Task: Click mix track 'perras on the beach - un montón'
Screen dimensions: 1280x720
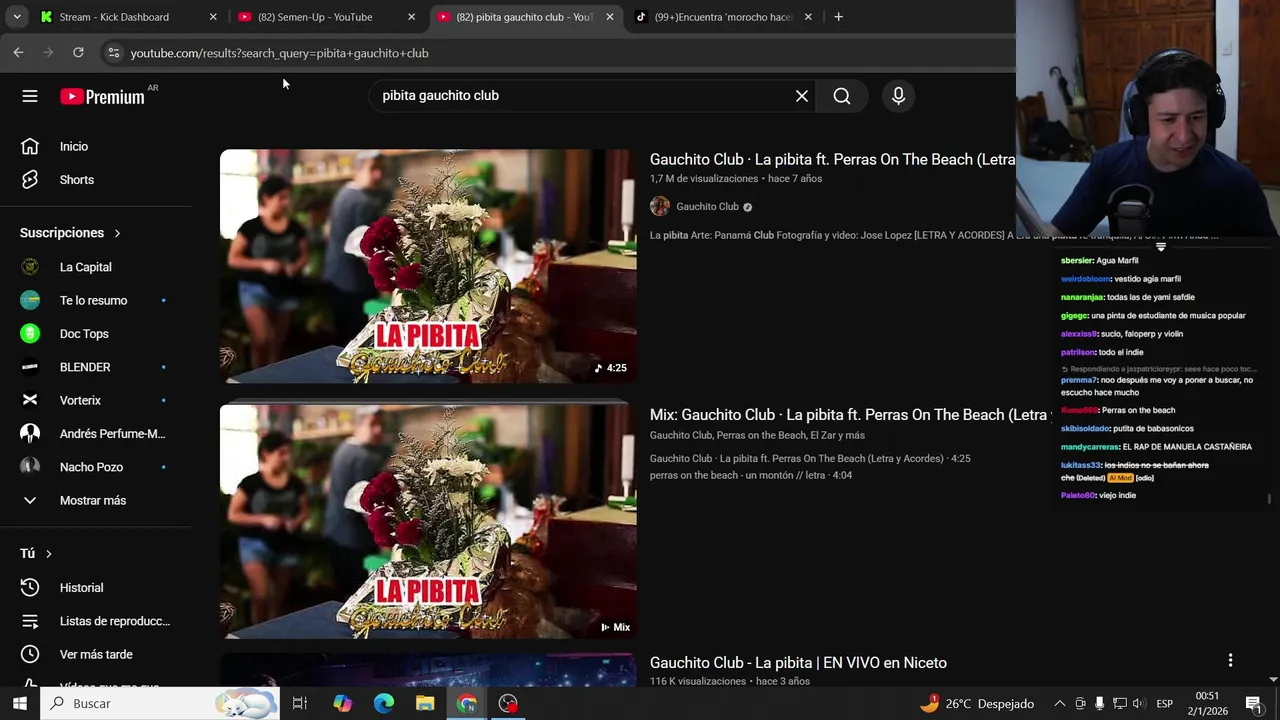Action: 751,475
